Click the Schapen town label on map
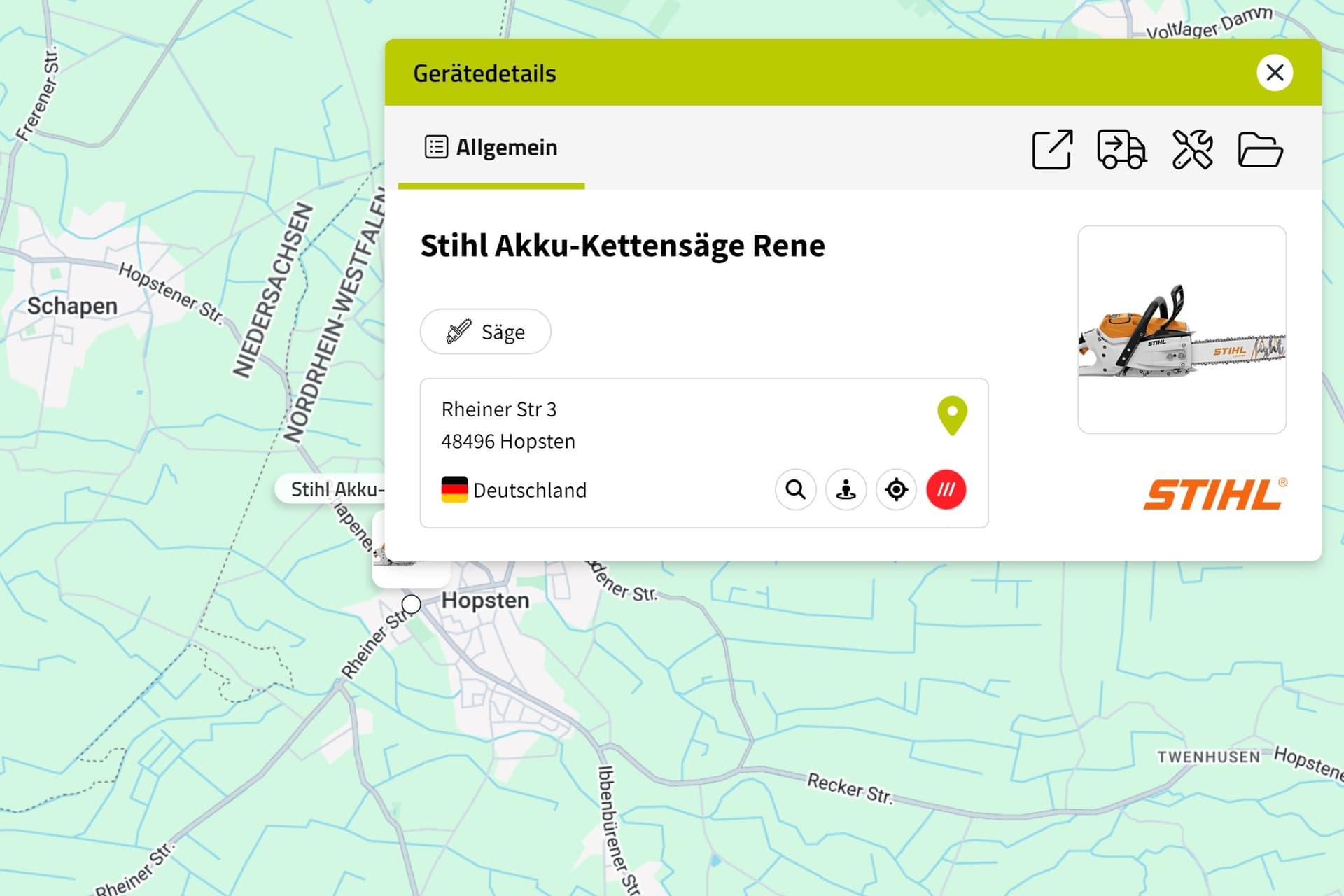This screenshot has width=1344, height=896. [72, 307]
